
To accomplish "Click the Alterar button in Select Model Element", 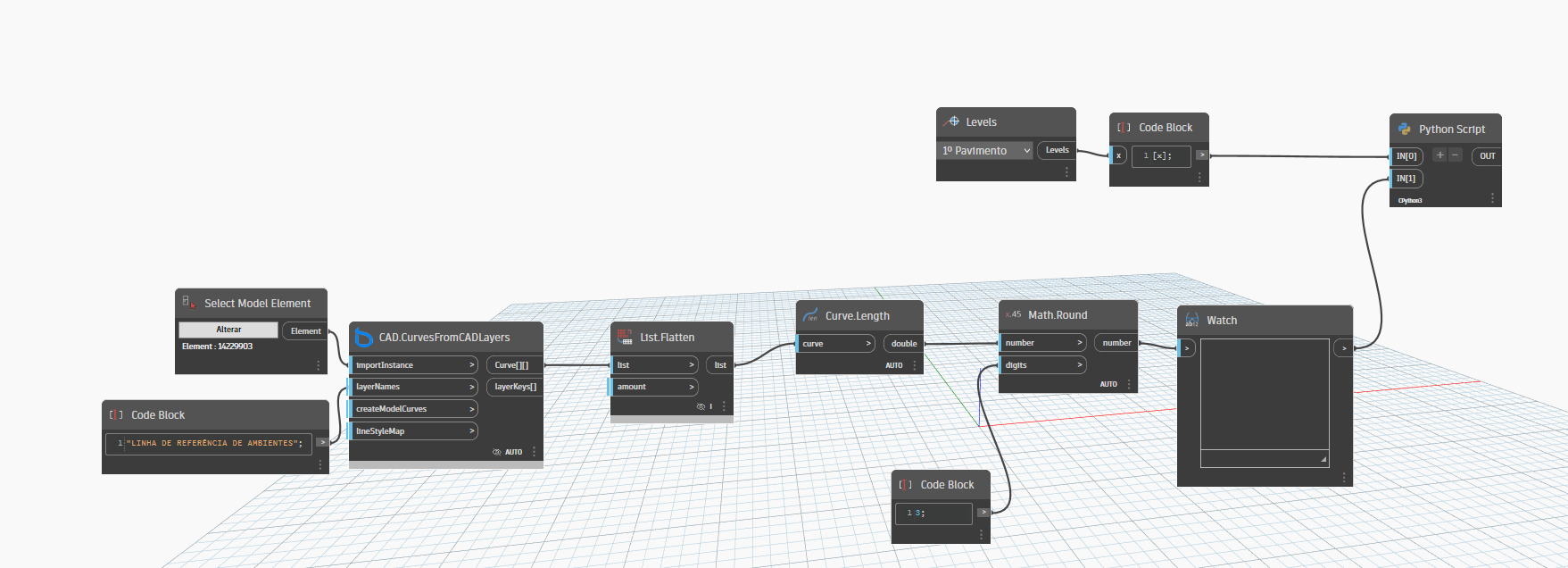I will [x=228, y=330].
